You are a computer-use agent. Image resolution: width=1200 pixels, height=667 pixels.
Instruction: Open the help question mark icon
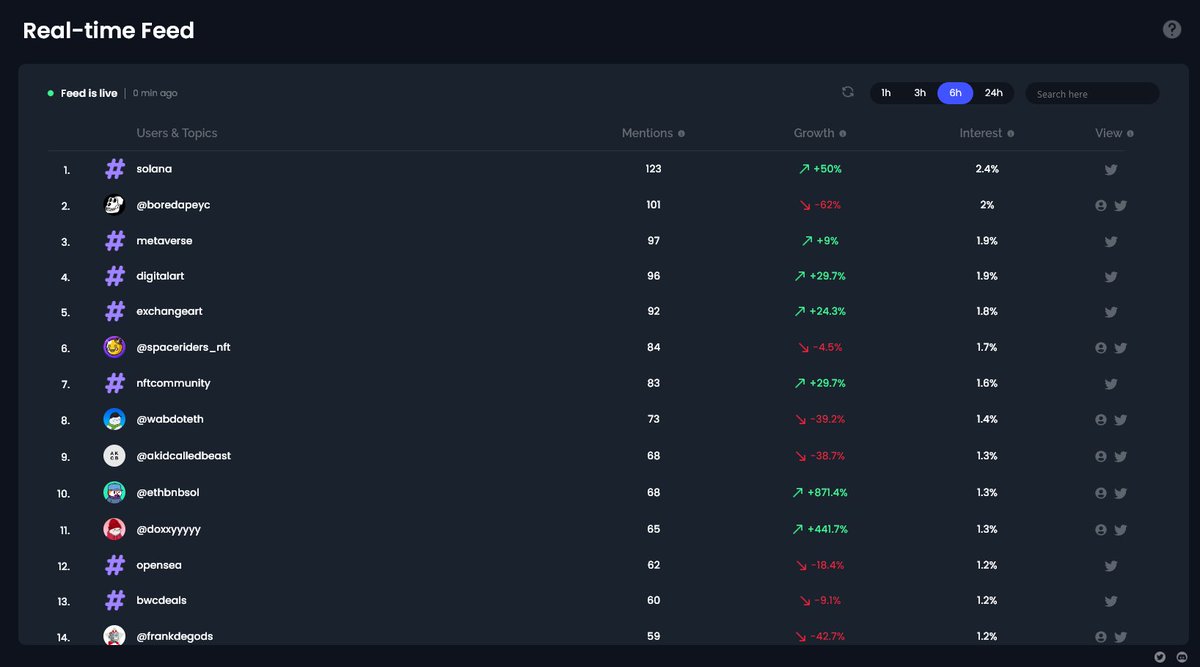coord(1172,29)
